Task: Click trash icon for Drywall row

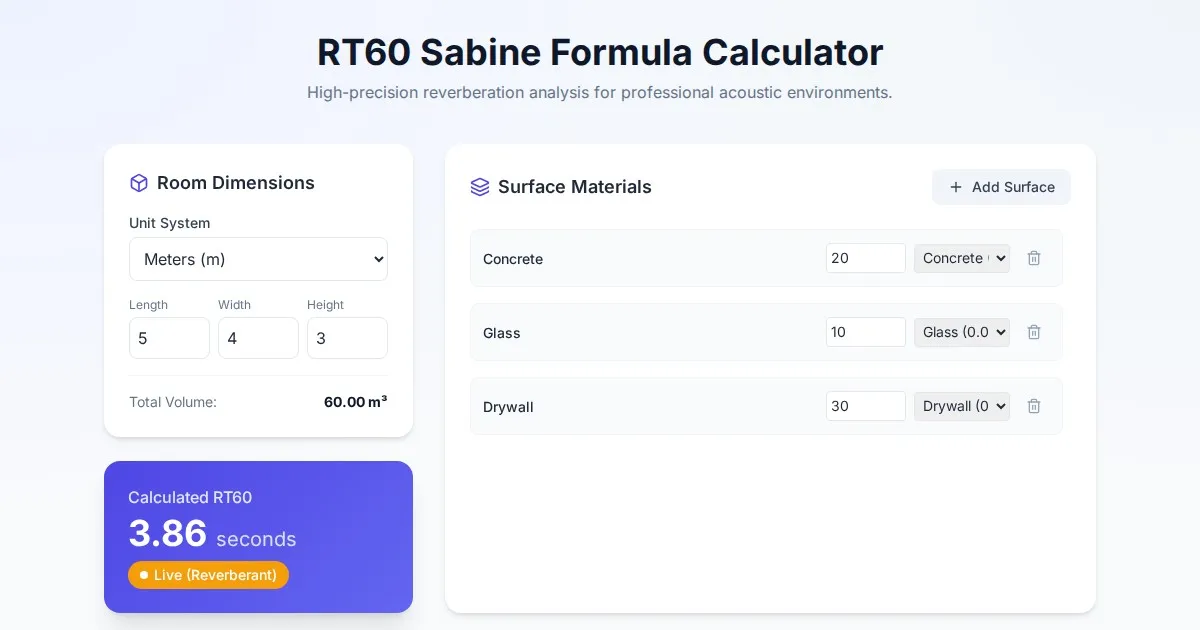Action: (1034, 406)
